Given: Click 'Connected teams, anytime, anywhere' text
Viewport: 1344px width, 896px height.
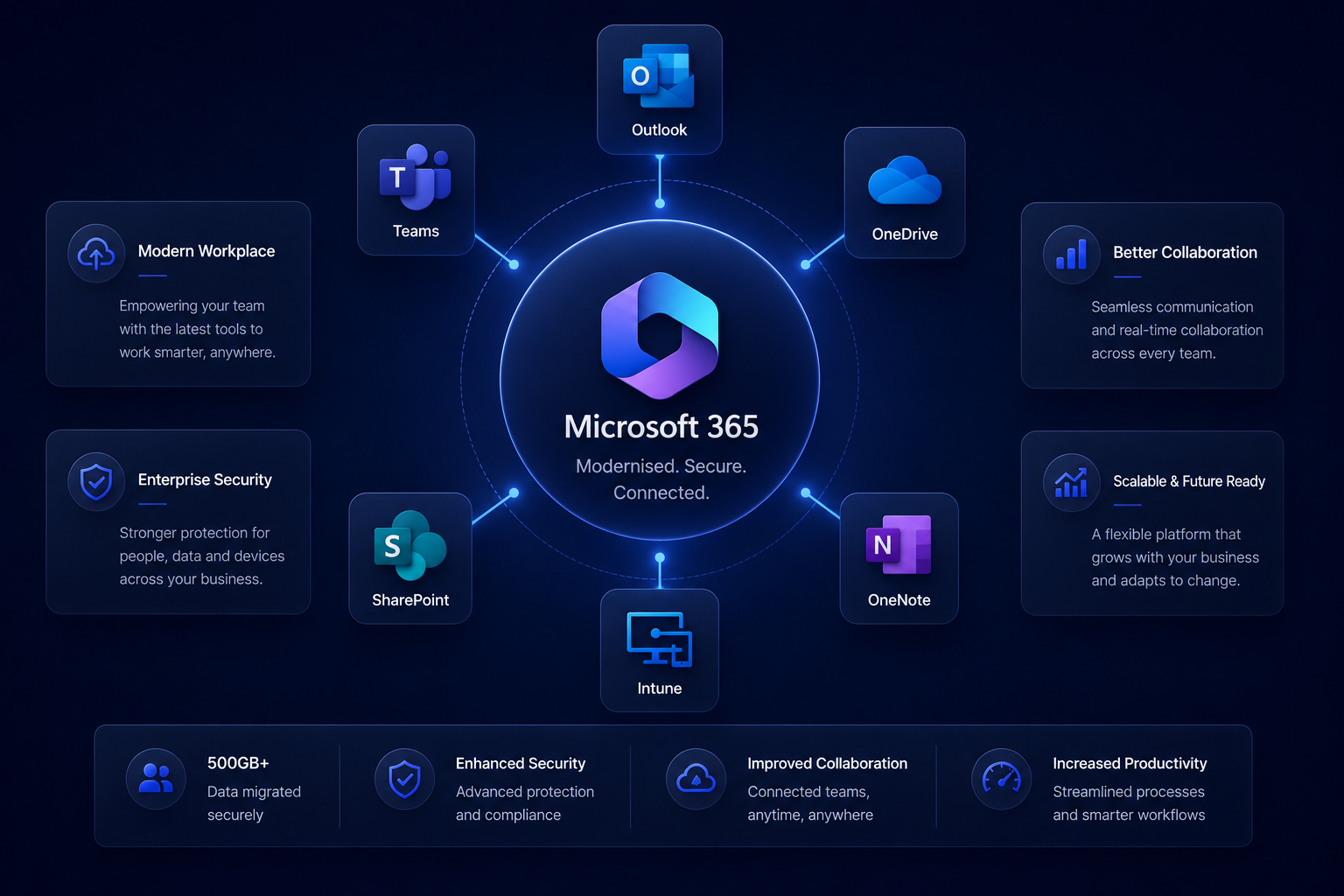Looking at the screenshot, I should pos(810,803).
